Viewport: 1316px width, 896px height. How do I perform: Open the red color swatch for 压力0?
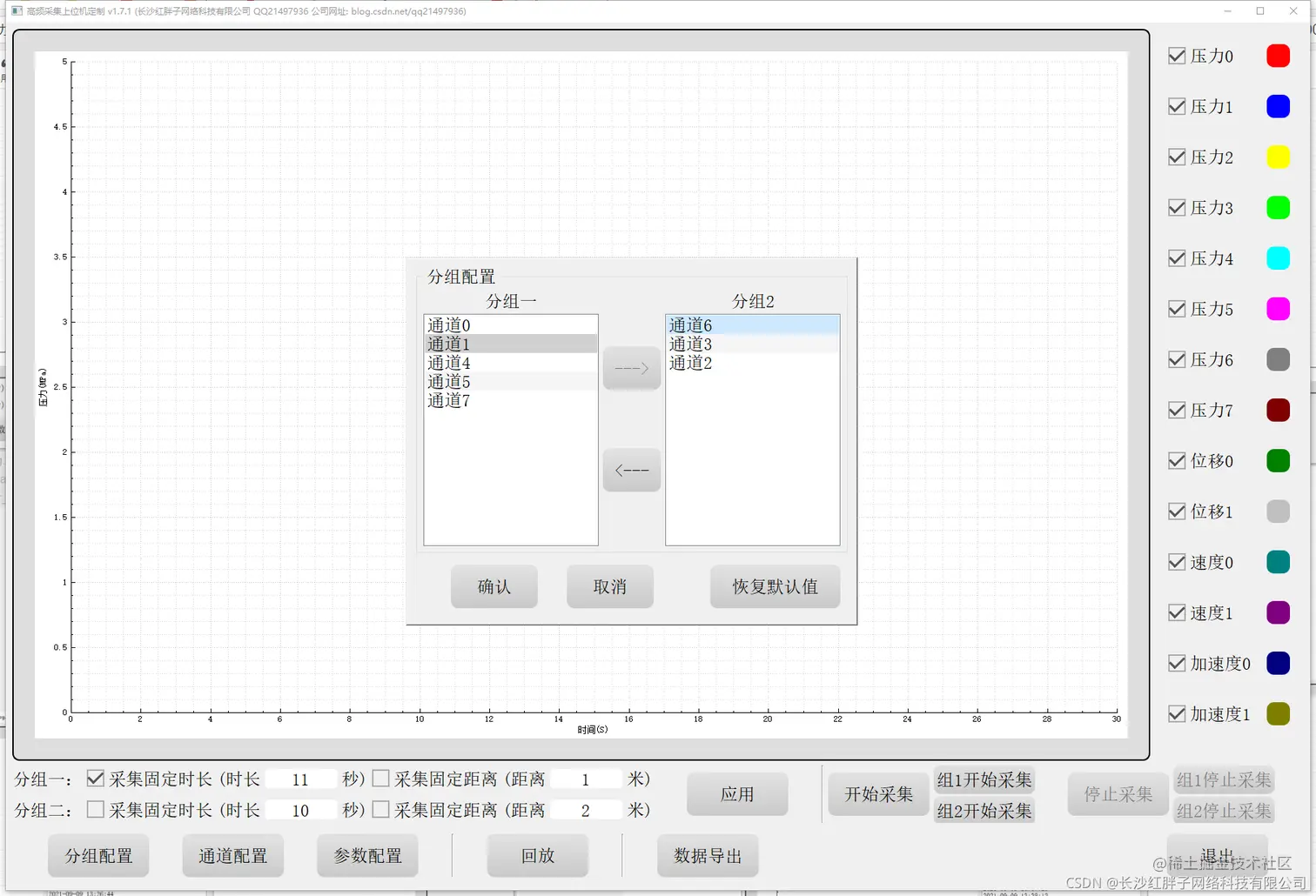coord(1278,55)
